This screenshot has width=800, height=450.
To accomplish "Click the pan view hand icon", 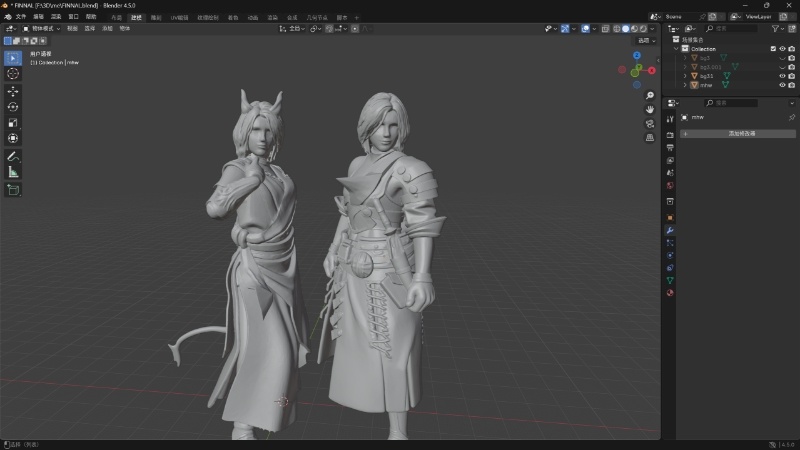I will tap(649, 110).
